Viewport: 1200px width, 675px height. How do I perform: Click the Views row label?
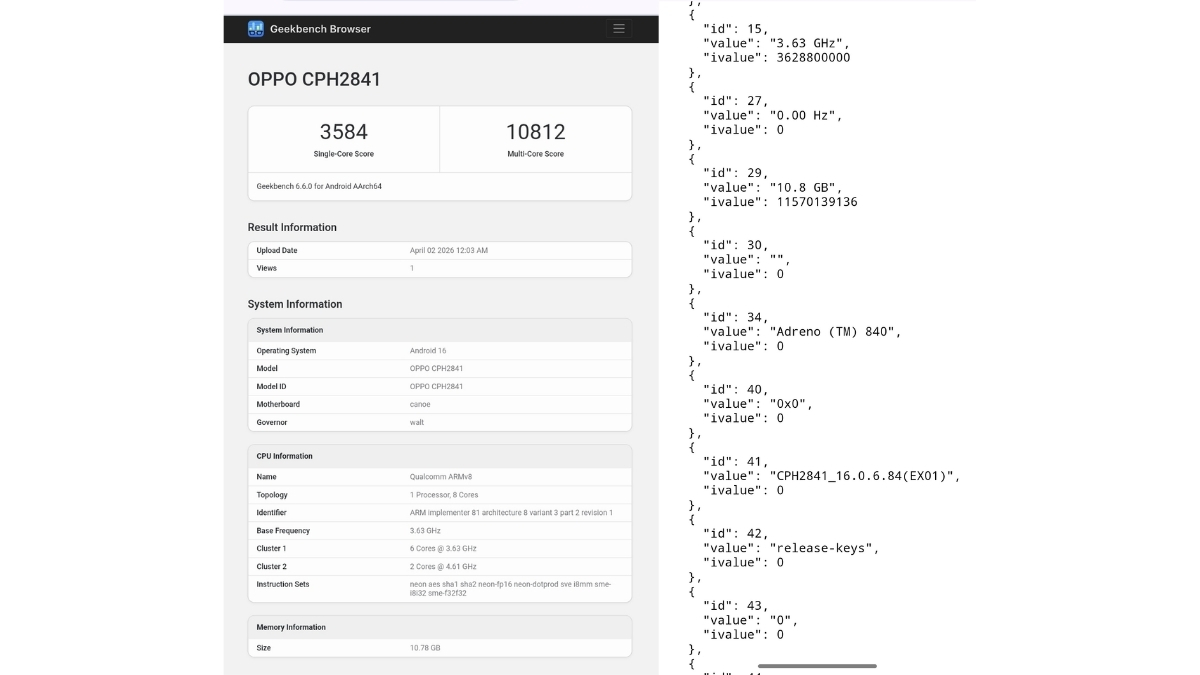[x=267, y=268]
